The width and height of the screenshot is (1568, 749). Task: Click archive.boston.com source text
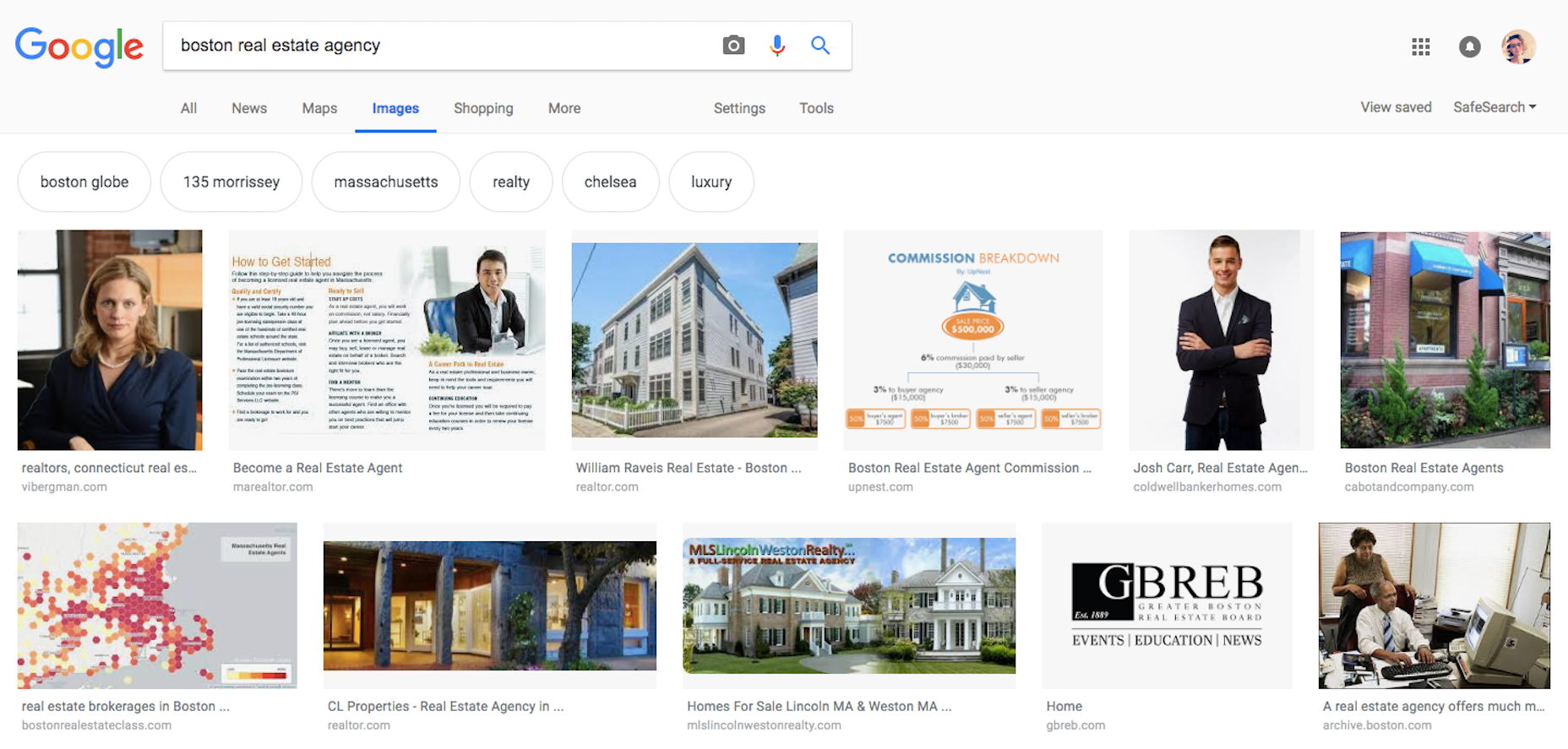pyautogui.click(x=1377, y=725)
